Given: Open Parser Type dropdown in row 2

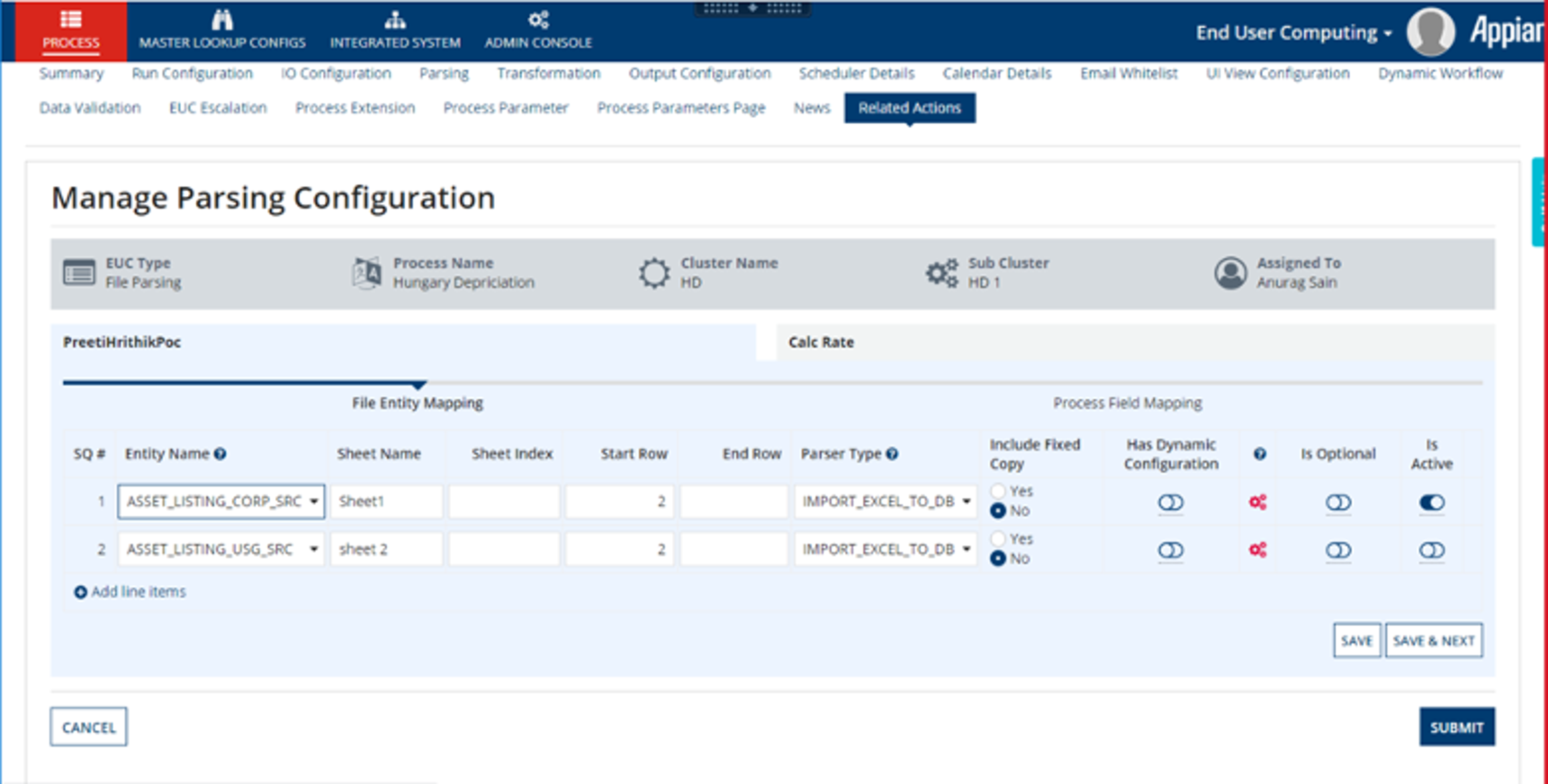Looking at the screenshot, I should 885,549.
